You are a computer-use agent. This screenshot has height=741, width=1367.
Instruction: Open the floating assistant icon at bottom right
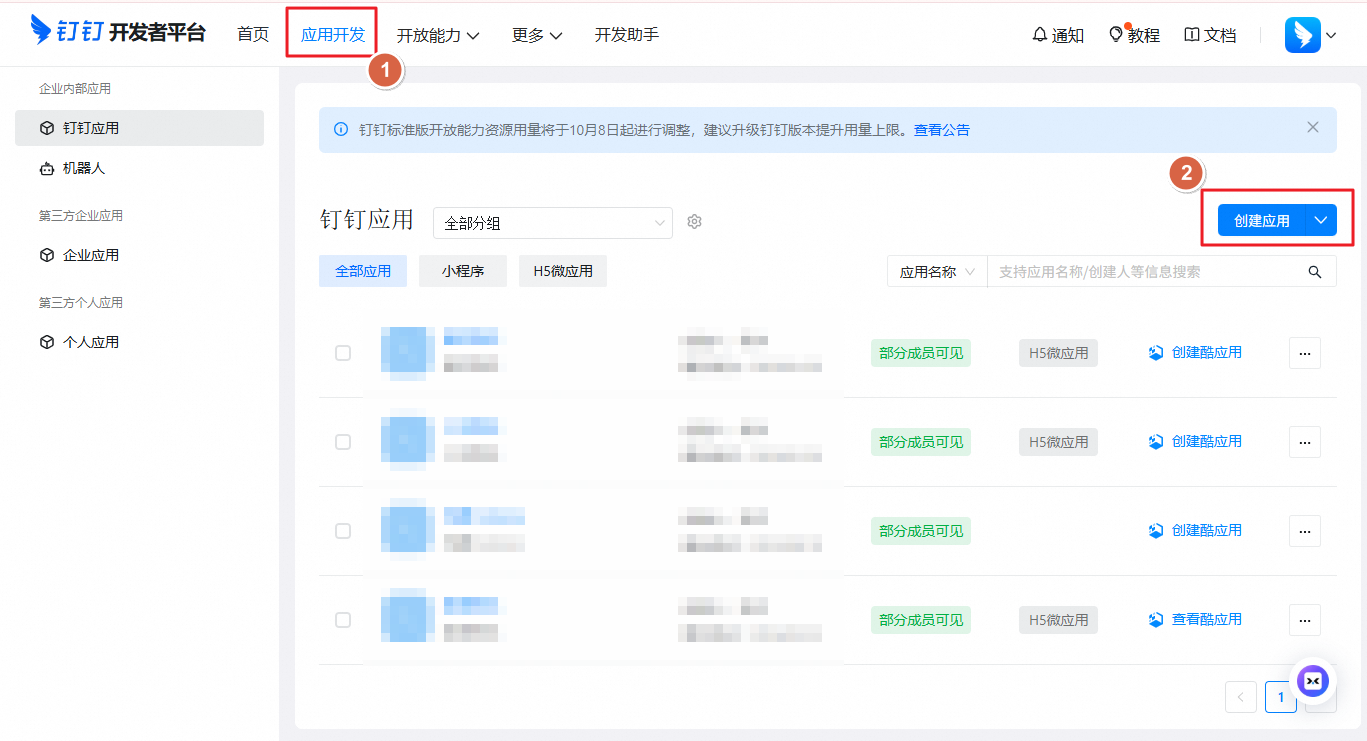click(1313, 681)
